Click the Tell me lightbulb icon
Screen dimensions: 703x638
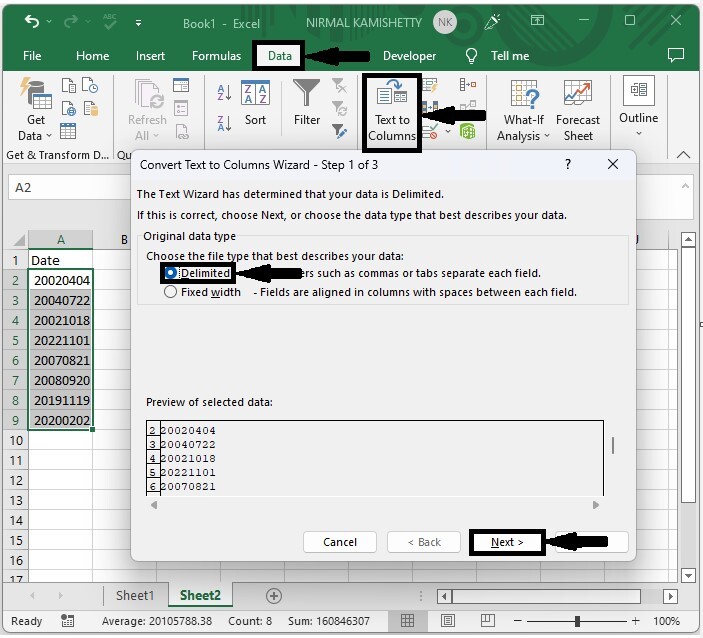pyautogui.click(x=471, y=56)
